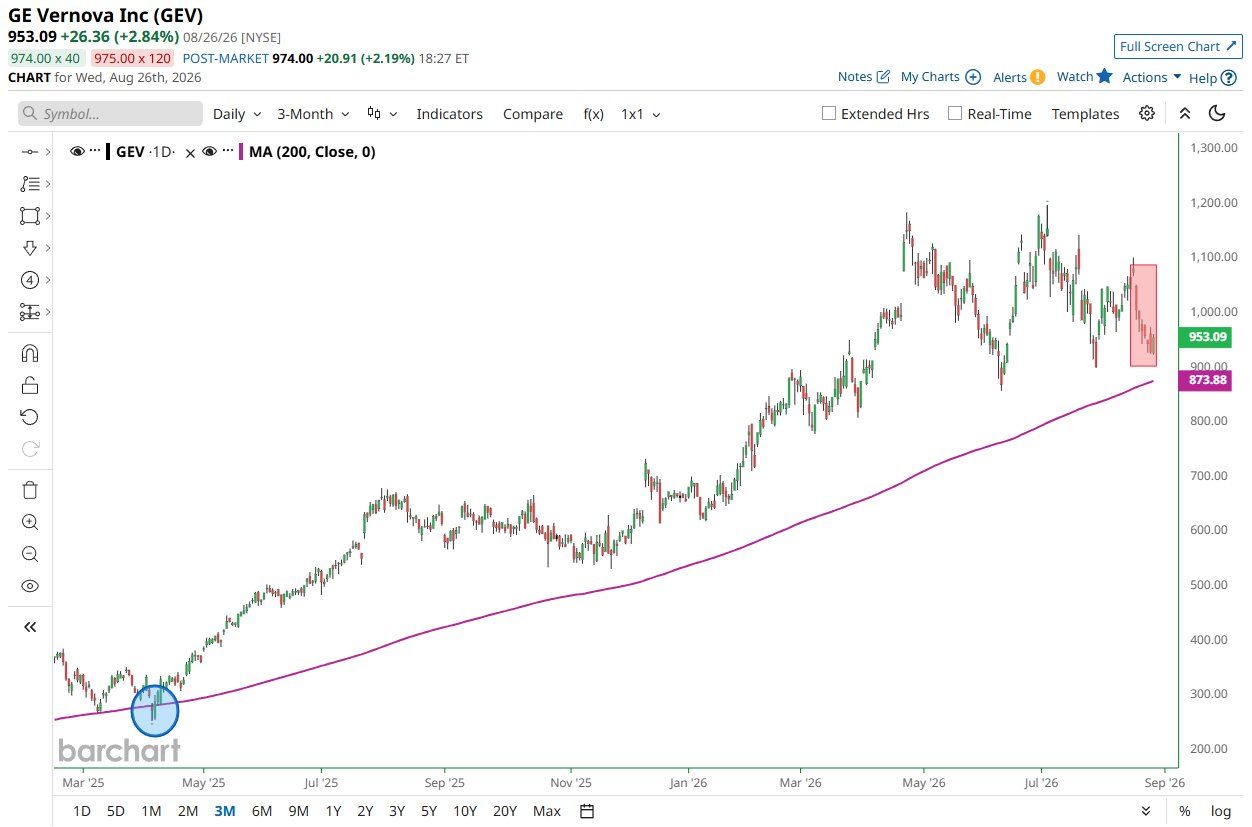The image size is (1252, 827).
Task: Select the 5Y time range
Action: pyautogui.click(x=429, y=811)
